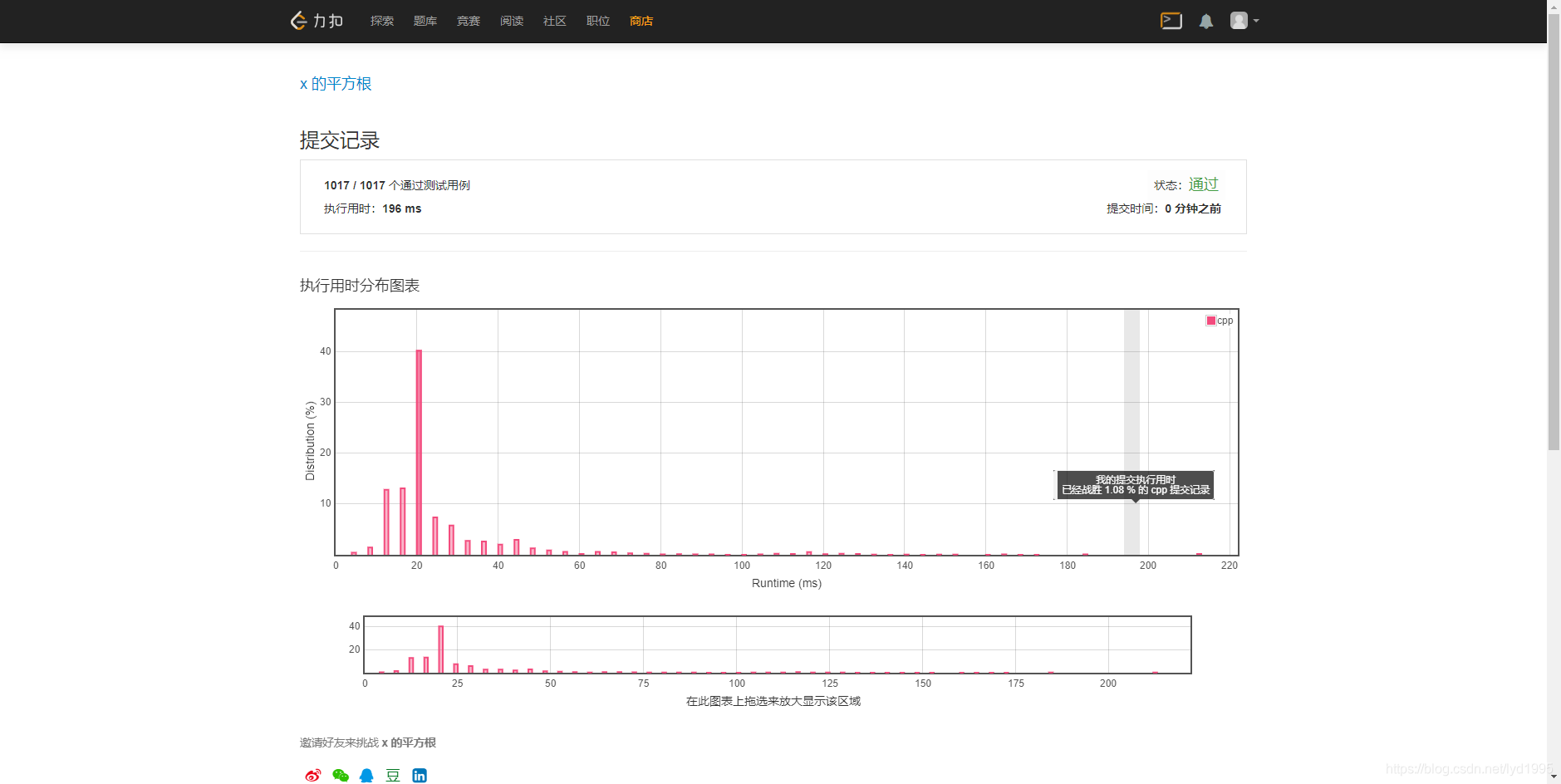
Task: Open the user avatar dropdown
Action: 1244,21
